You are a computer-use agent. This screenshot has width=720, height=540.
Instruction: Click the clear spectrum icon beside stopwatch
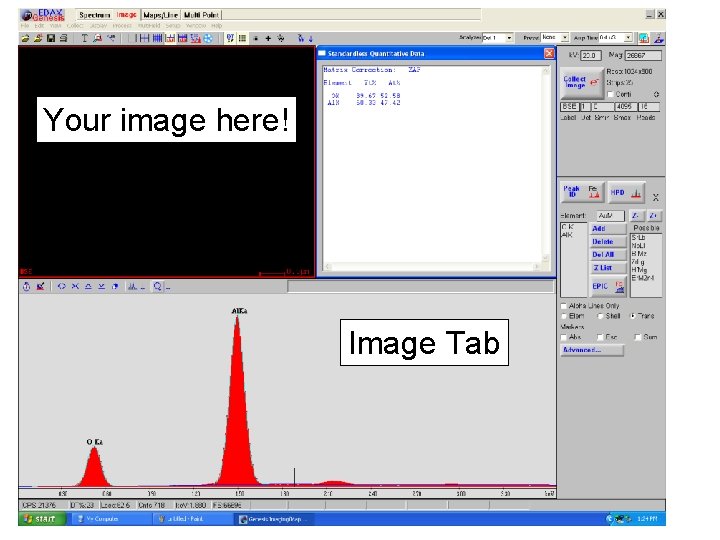coord(40,287)
